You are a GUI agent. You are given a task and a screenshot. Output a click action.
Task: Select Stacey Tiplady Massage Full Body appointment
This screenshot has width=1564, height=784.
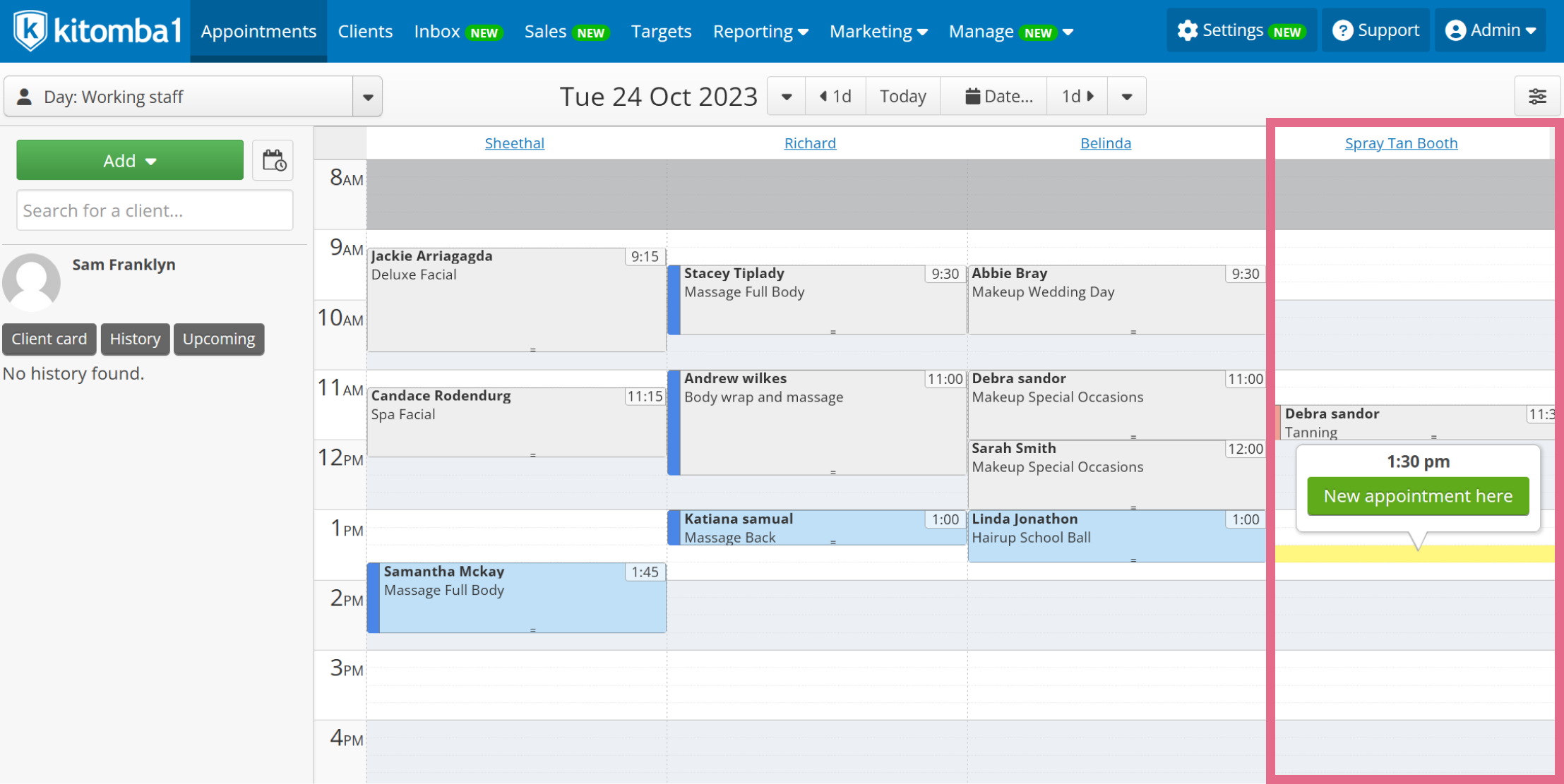[817, 299]
